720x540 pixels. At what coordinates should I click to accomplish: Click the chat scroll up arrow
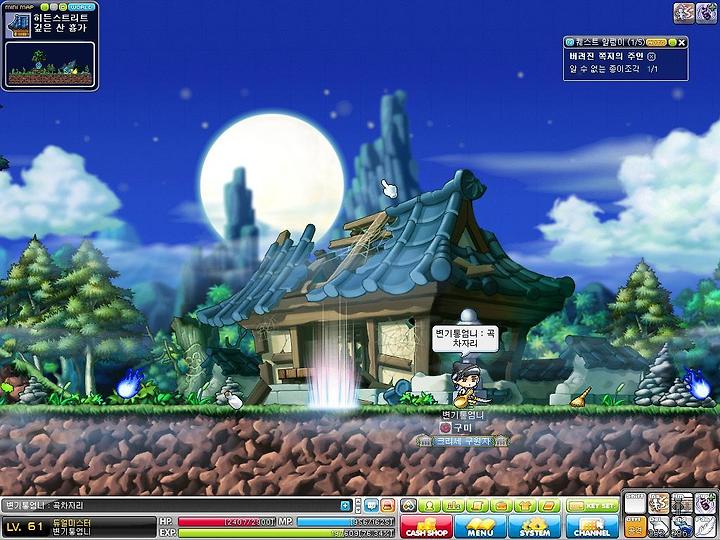coord(358,502)
